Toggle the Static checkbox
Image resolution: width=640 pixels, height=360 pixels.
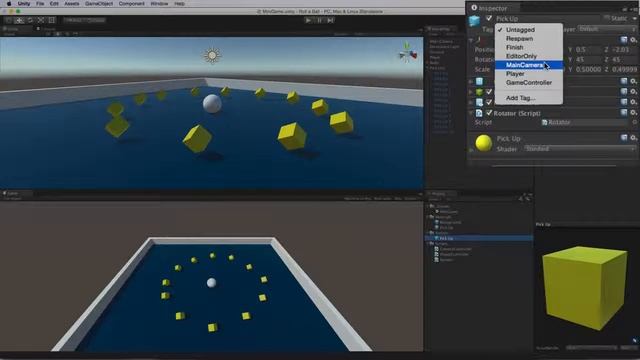tap(607, 18)
